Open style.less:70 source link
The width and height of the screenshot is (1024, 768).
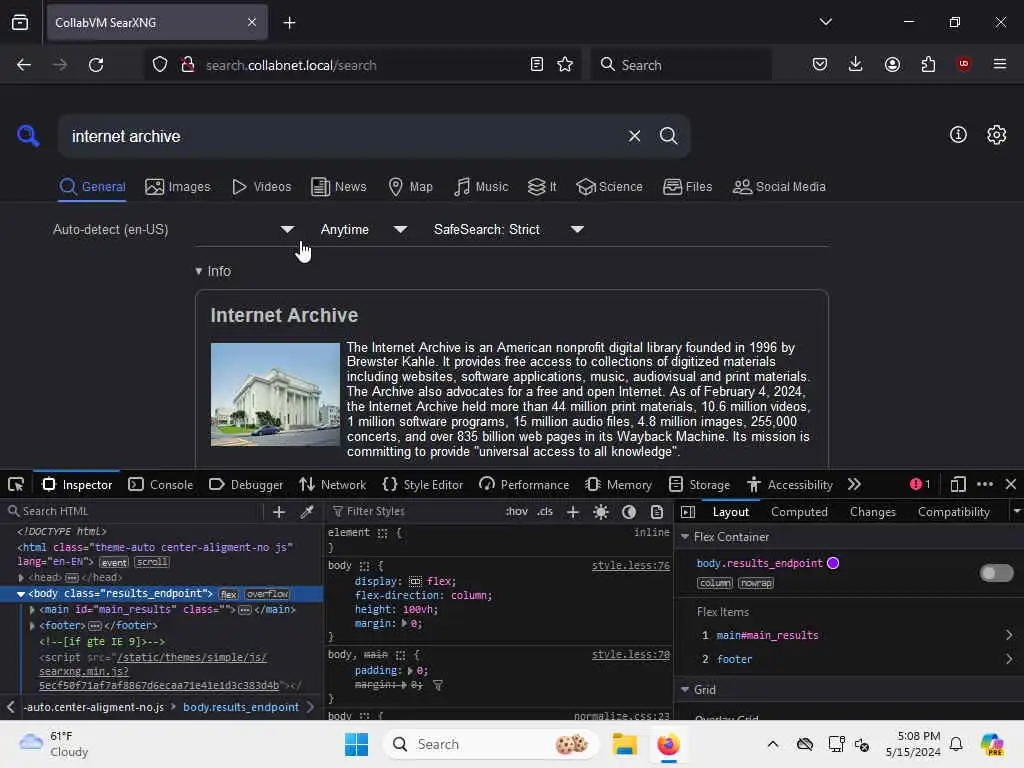(630, 654)
